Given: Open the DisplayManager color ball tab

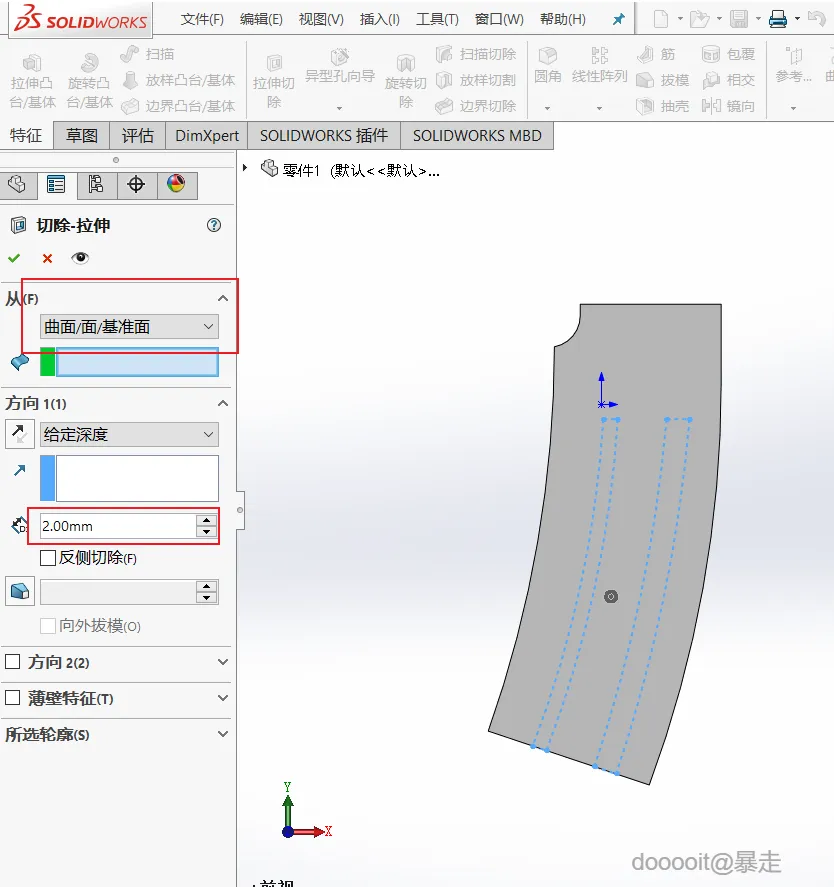Looking at the screenshot, I should point(176,185).
